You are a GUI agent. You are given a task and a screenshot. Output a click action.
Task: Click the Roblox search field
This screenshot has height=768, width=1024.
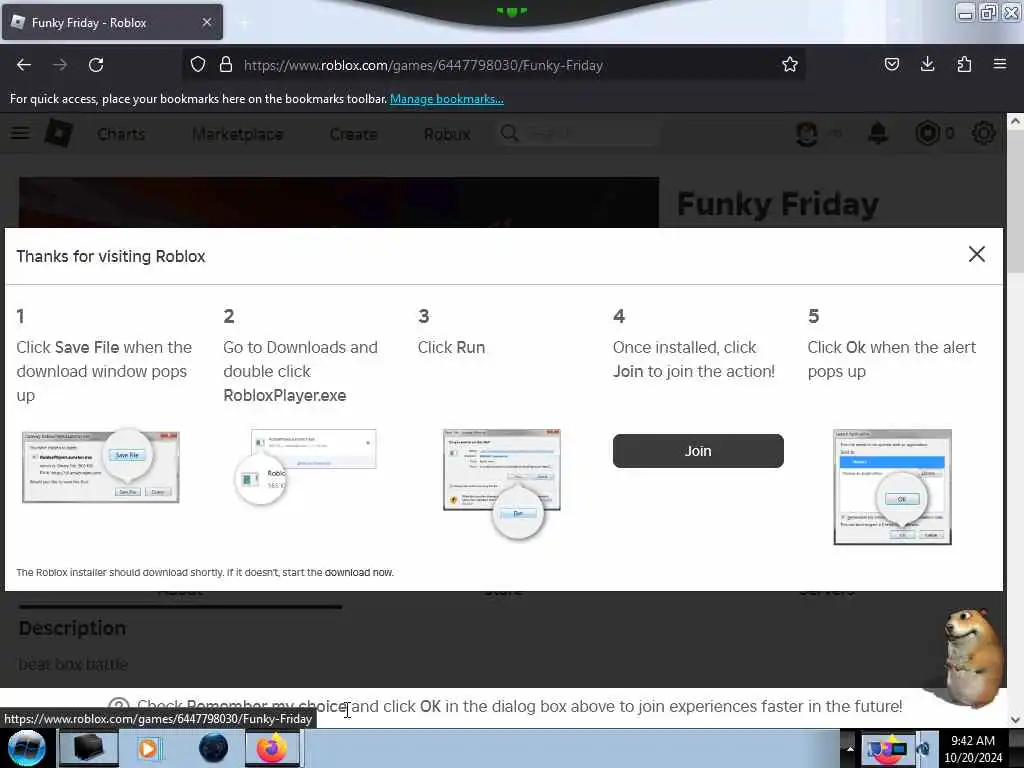[578, 134]
